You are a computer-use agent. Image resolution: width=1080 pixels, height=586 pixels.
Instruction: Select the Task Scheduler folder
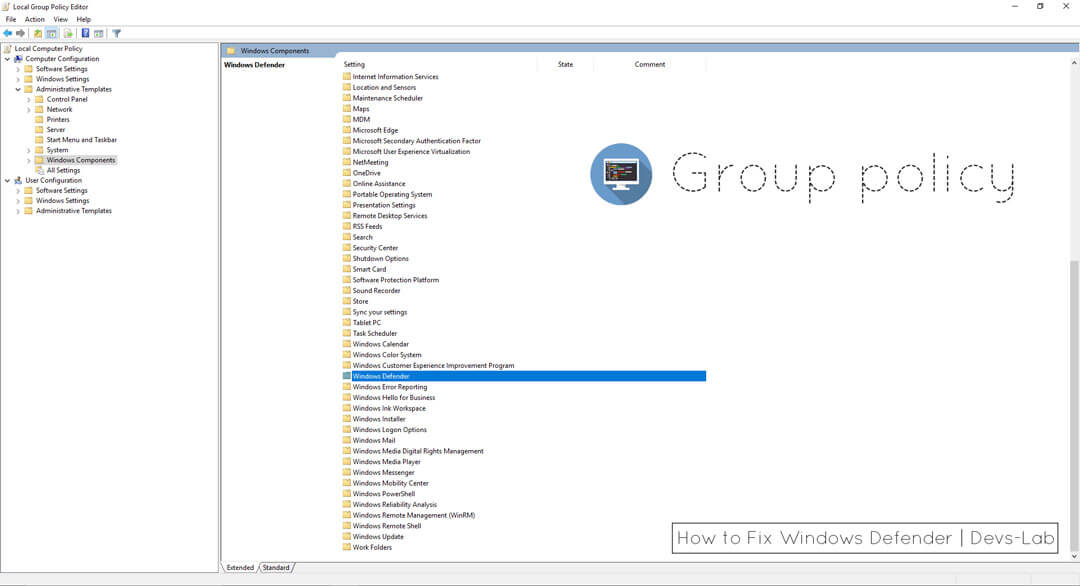pos(375,333)
